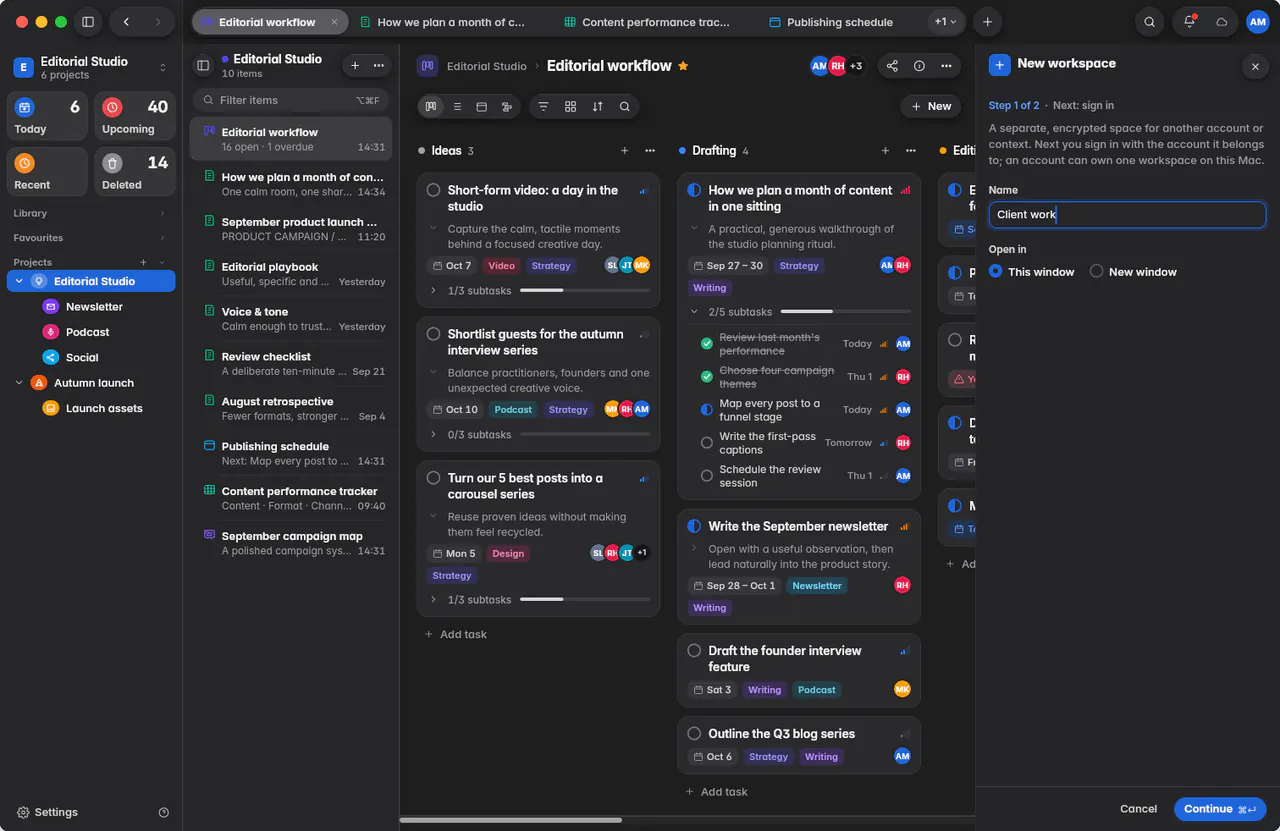Open the sort options in the board toolbar

(597, 106)
